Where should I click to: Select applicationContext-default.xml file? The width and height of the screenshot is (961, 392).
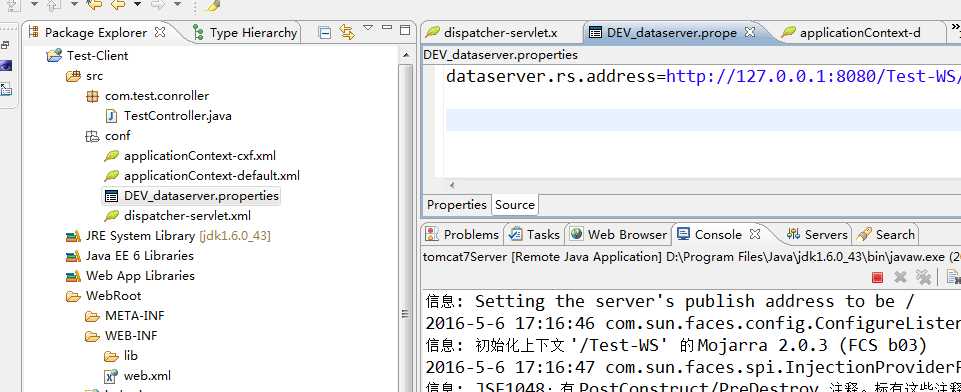(x=202, y=176)
